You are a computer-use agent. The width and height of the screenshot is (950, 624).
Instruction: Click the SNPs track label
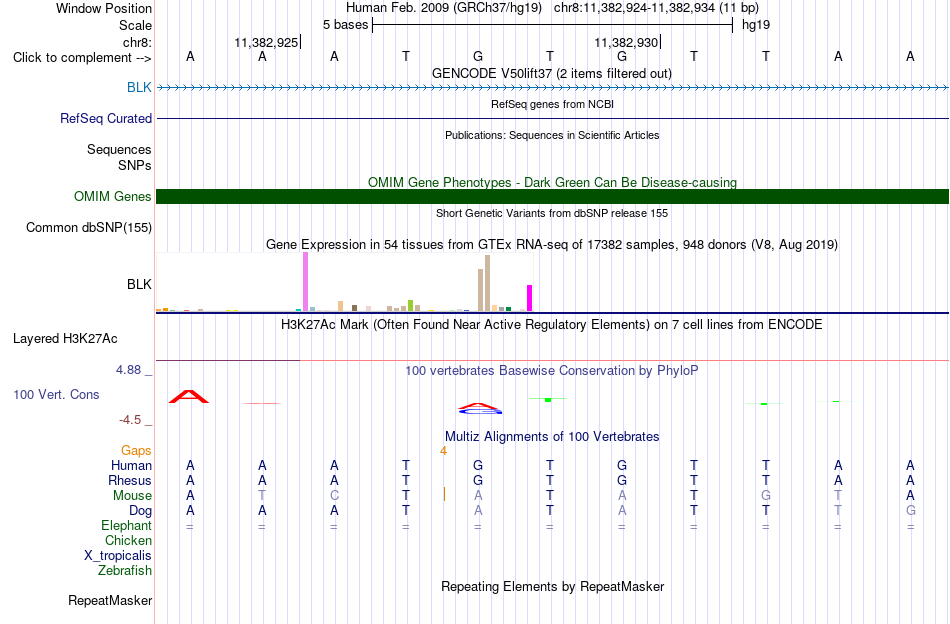click(x=135, y=165)
